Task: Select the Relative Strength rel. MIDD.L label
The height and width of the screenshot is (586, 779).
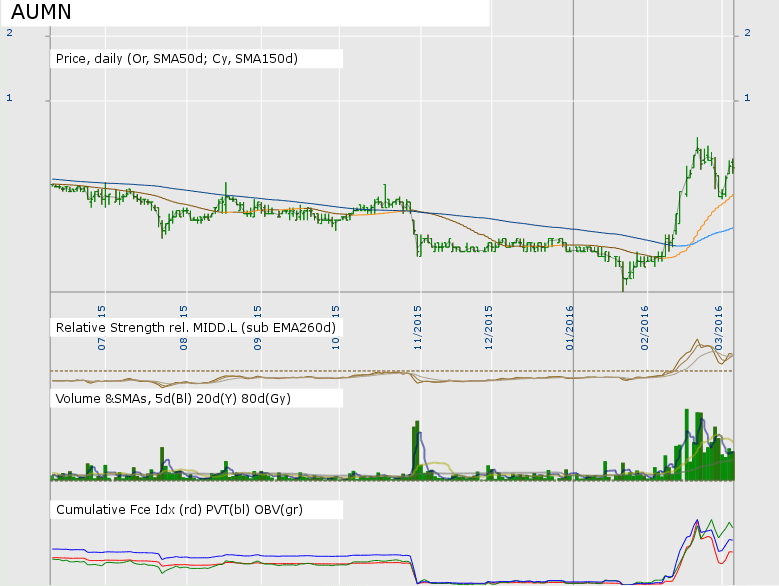Action: tap(195, 327)
